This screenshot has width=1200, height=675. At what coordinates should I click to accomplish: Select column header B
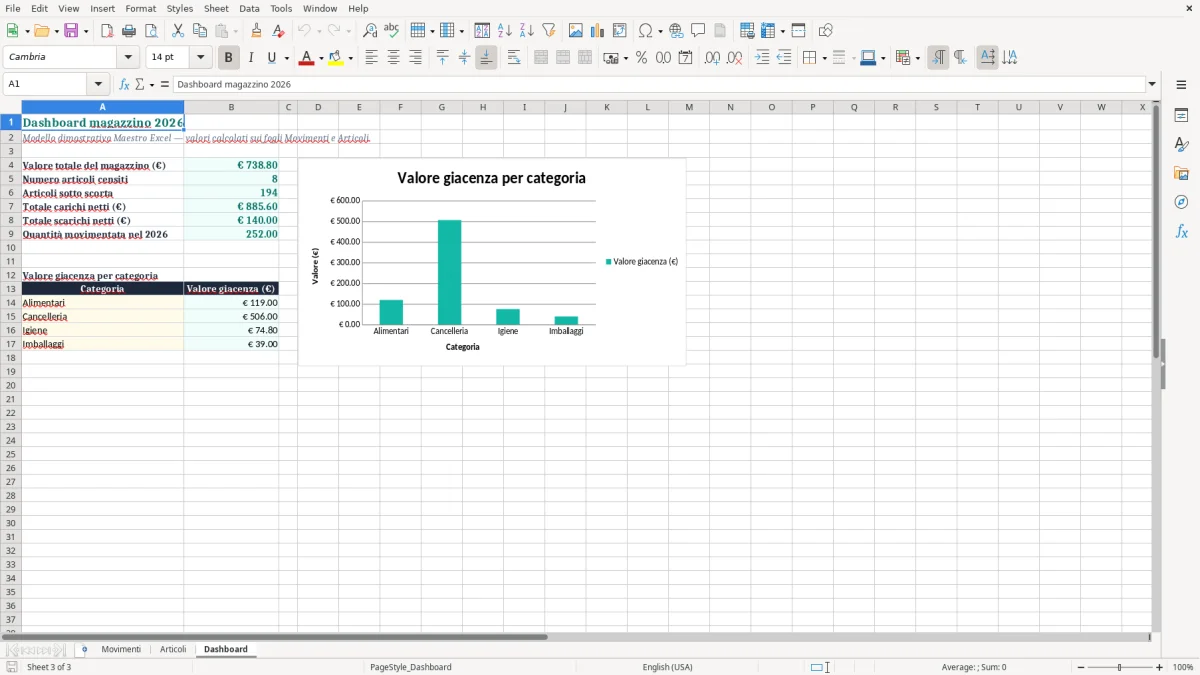click(231, 107)
